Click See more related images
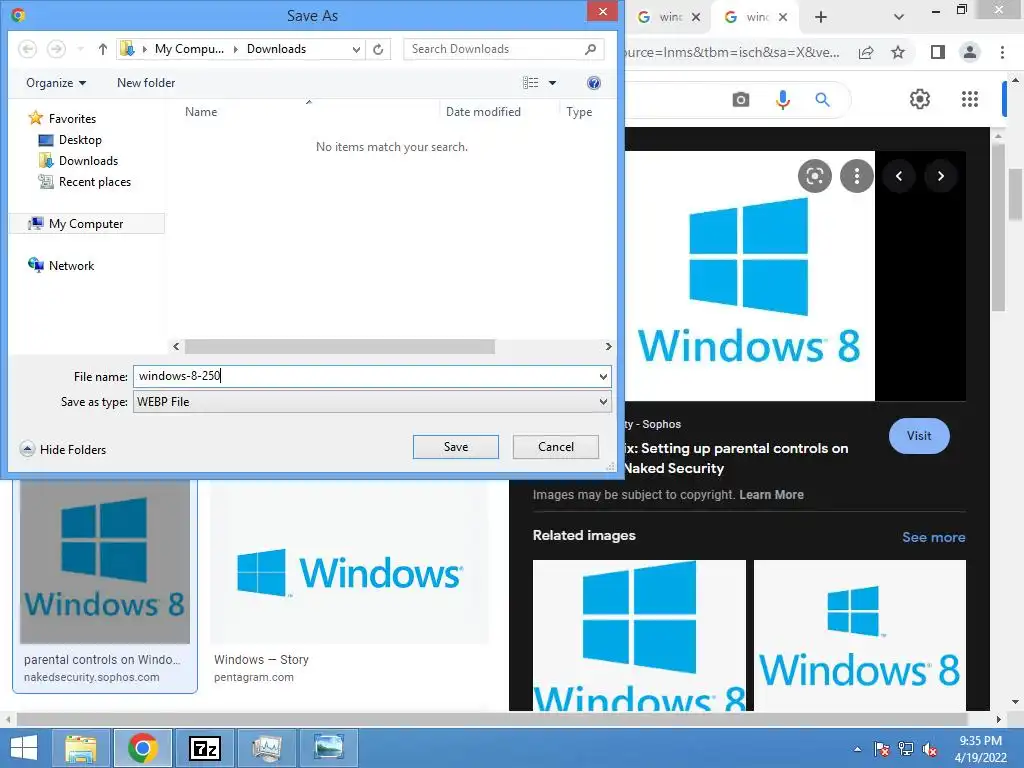 933,537
